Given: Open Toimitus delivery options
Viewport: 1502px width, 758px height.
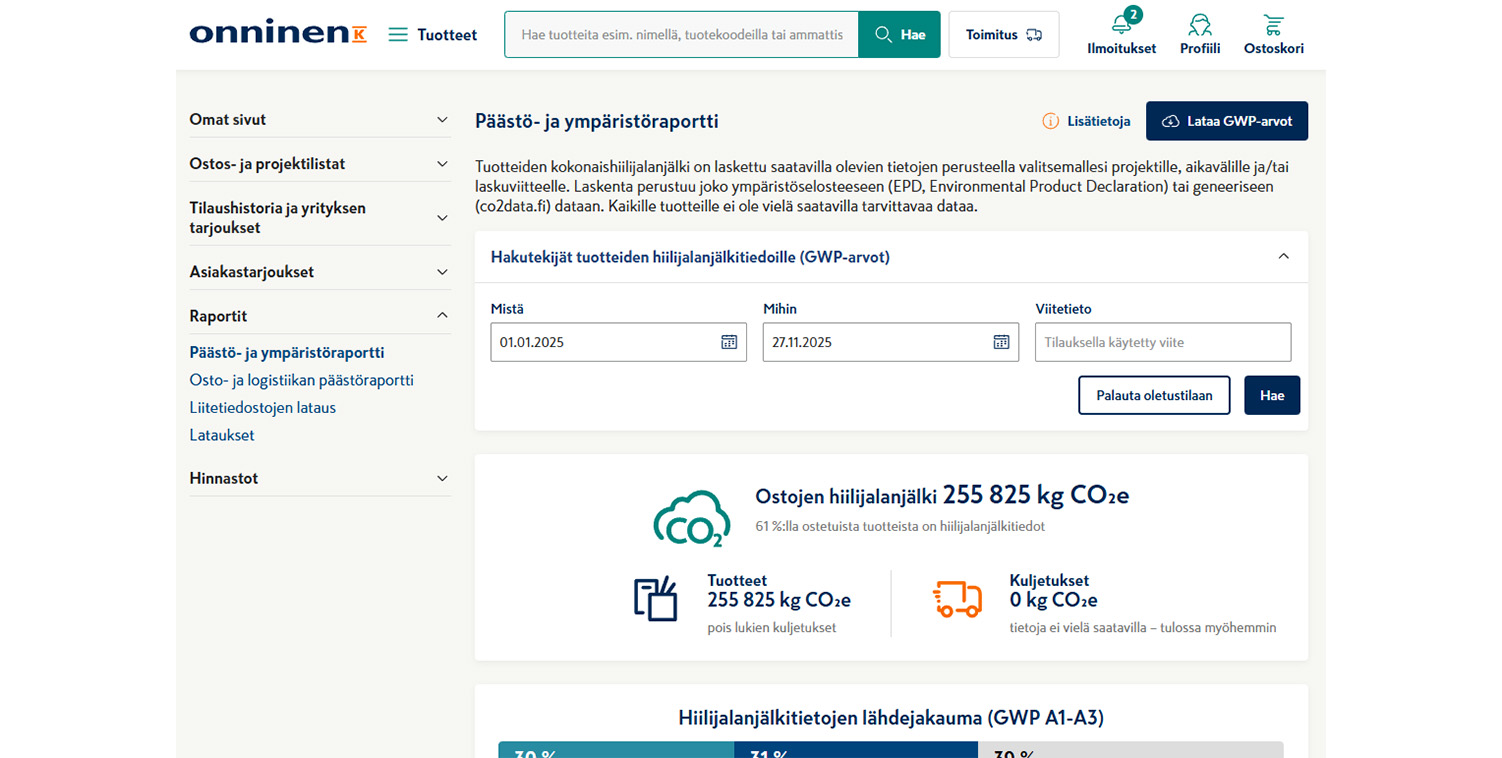Looking at the screenshot, I should click(x=1004, y=34).
